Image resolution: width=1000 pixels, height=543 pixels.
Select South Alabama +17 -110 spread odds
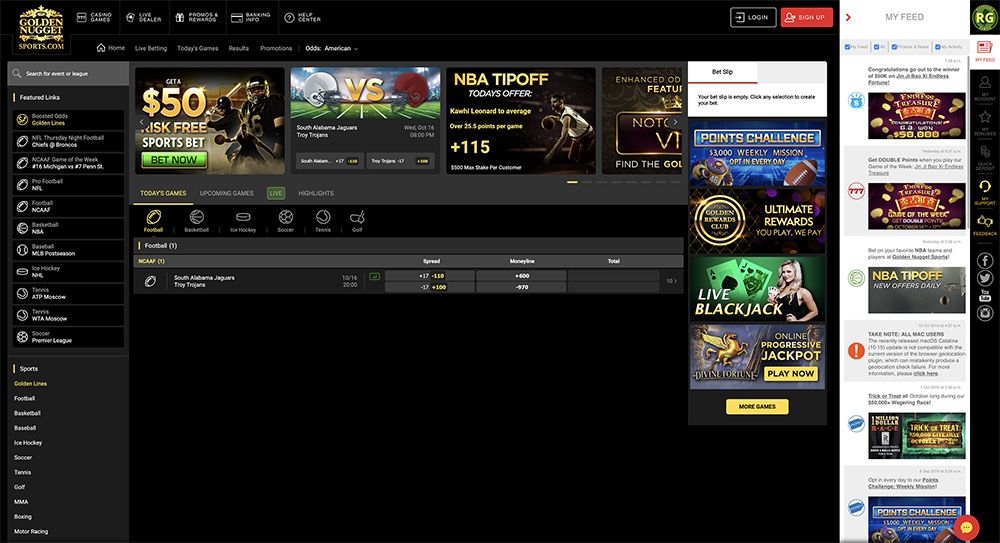430,276
